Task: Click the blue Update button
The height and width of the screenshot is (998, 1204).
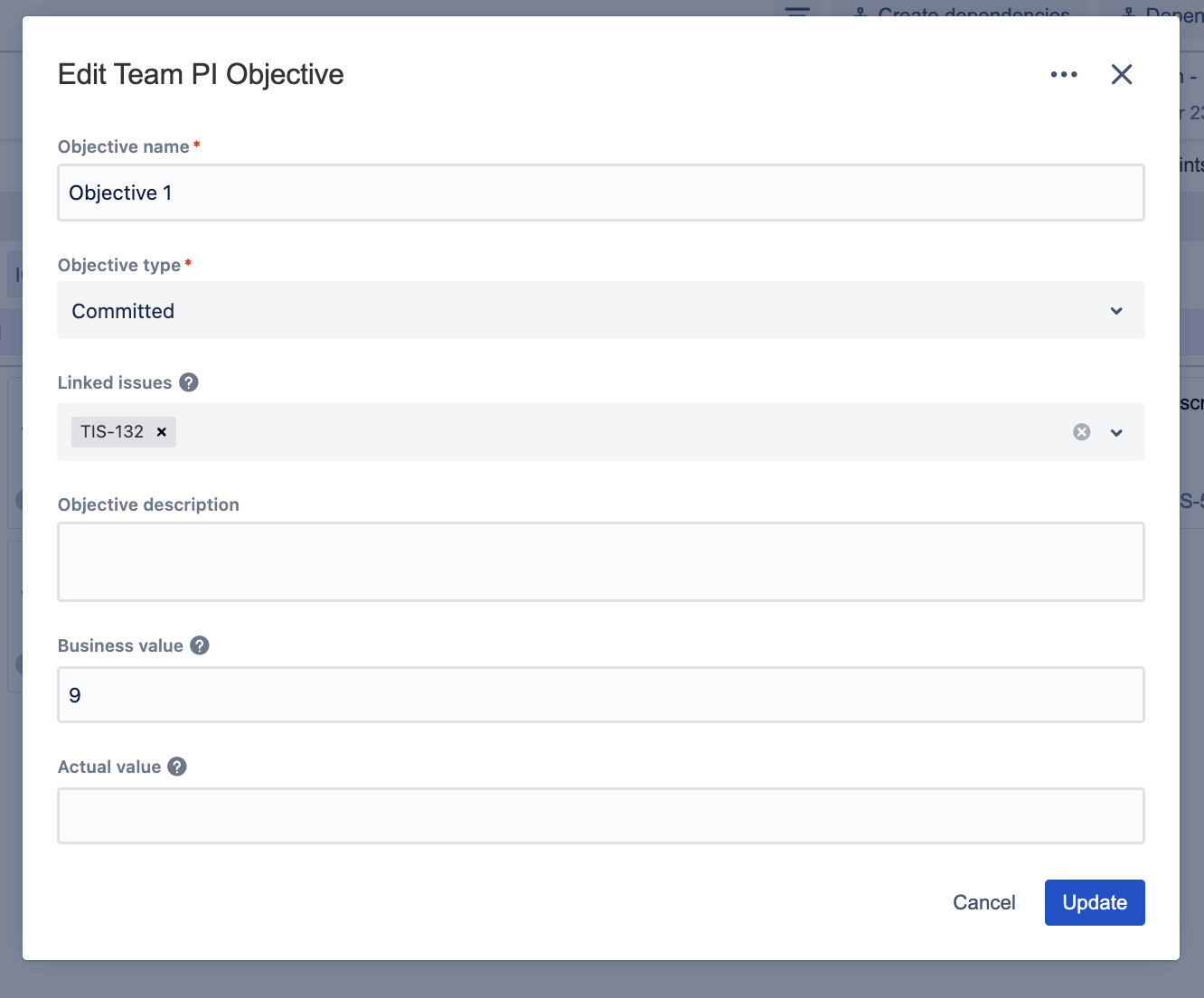Action: (1094, 902)
